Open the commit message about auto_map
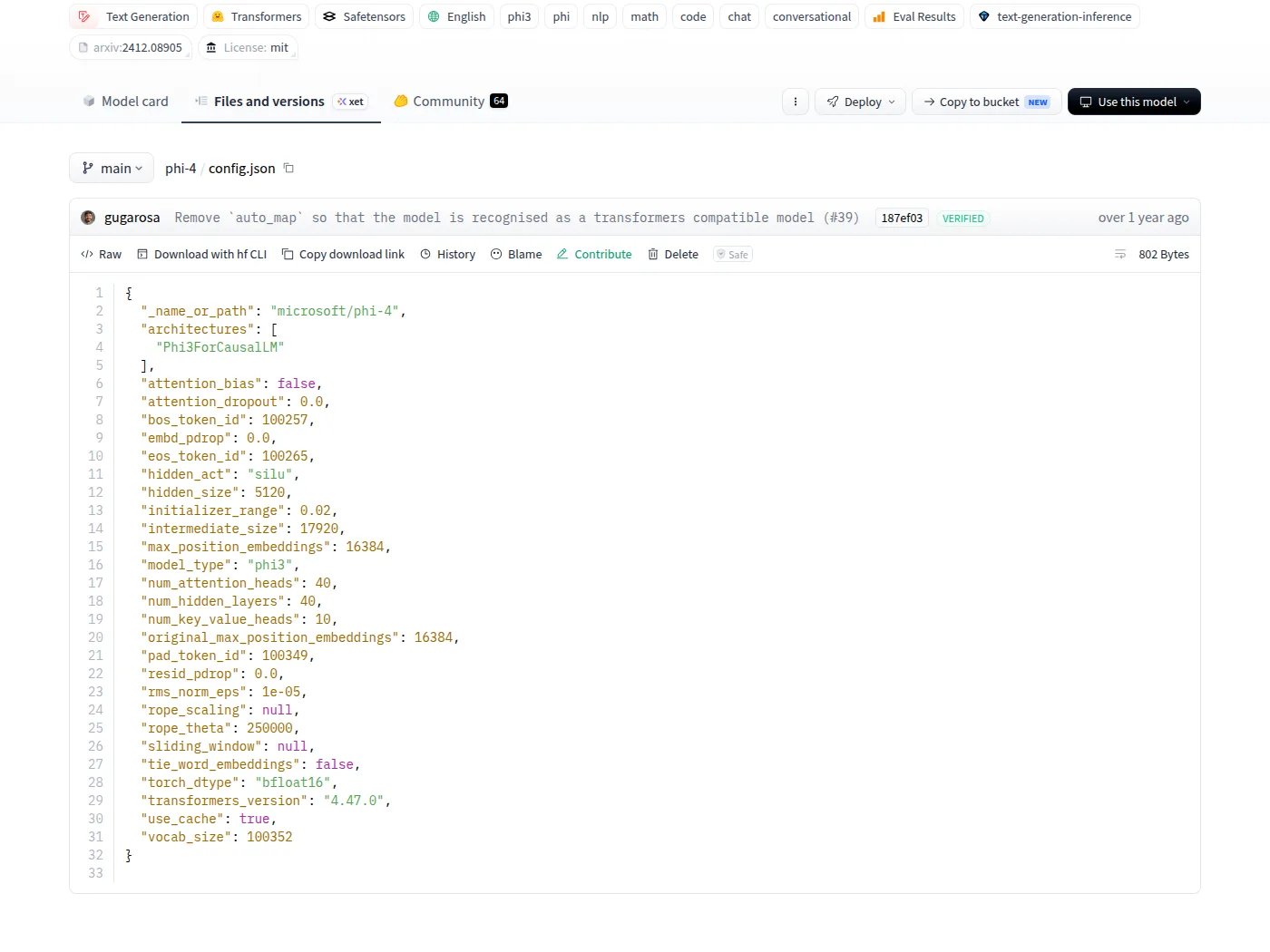The height and width of the screenshot is (952, 1270). (x=516, y=218)
